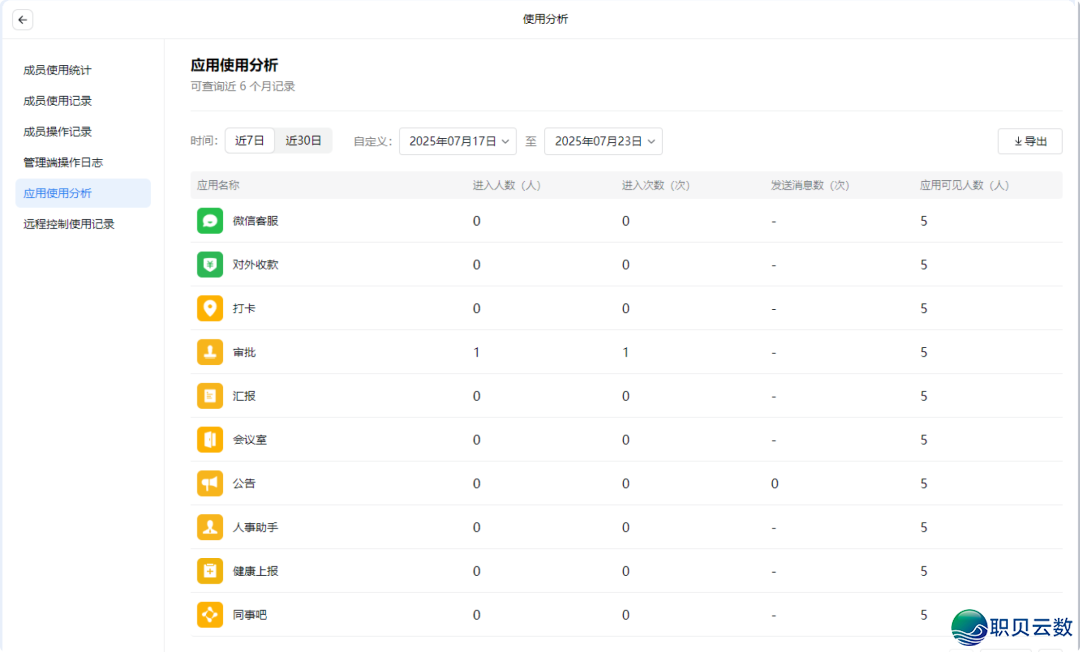Screen dimensions: 1080x652
Task: Click the 汇报 document icon
Action: pos(210,396)
